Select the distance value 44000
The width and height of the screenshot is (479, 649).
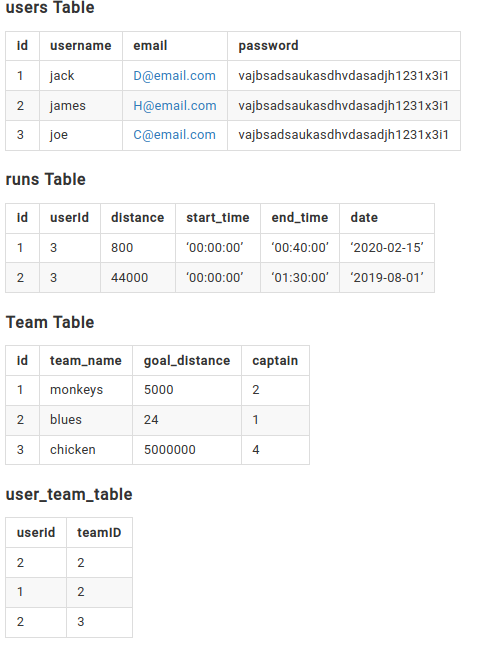pos(138,277)
